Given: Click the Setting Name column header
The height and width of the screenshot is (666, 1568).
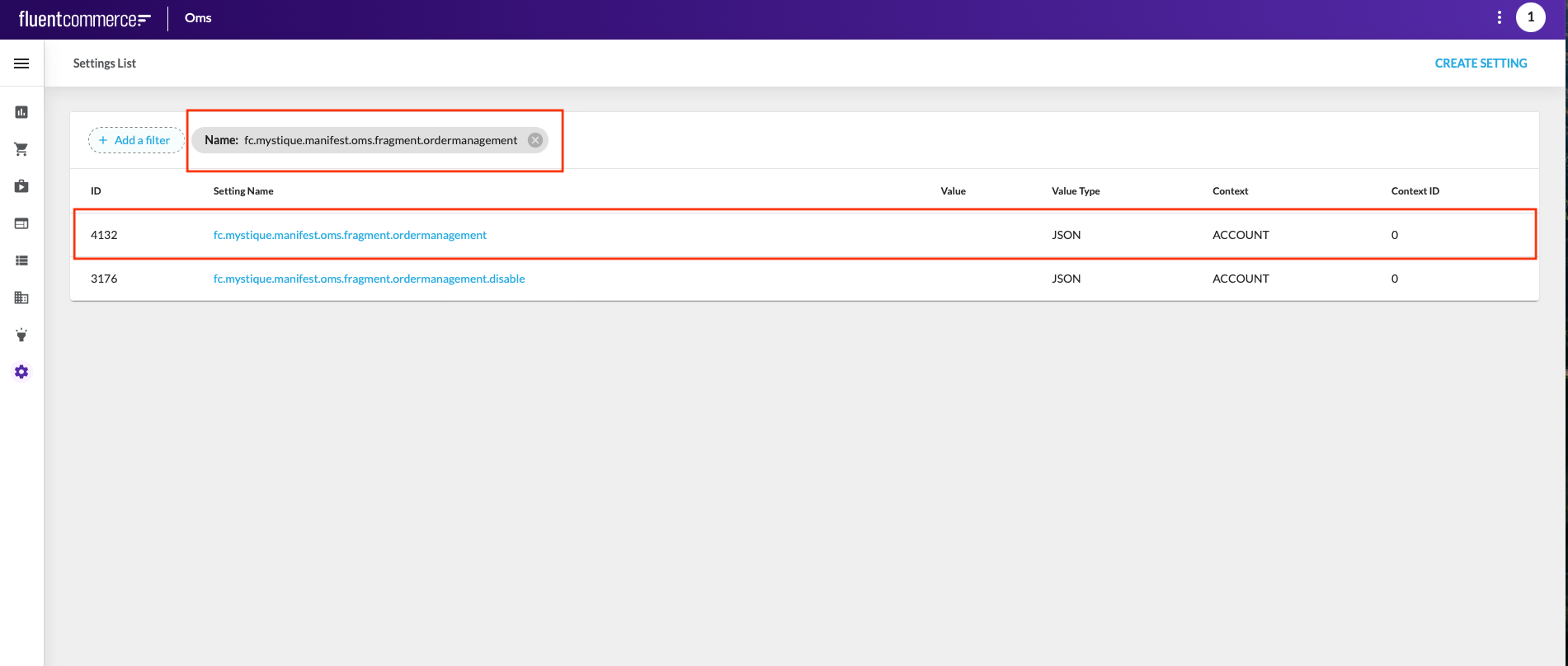Looking at the screenshot, I should point(243,191).
